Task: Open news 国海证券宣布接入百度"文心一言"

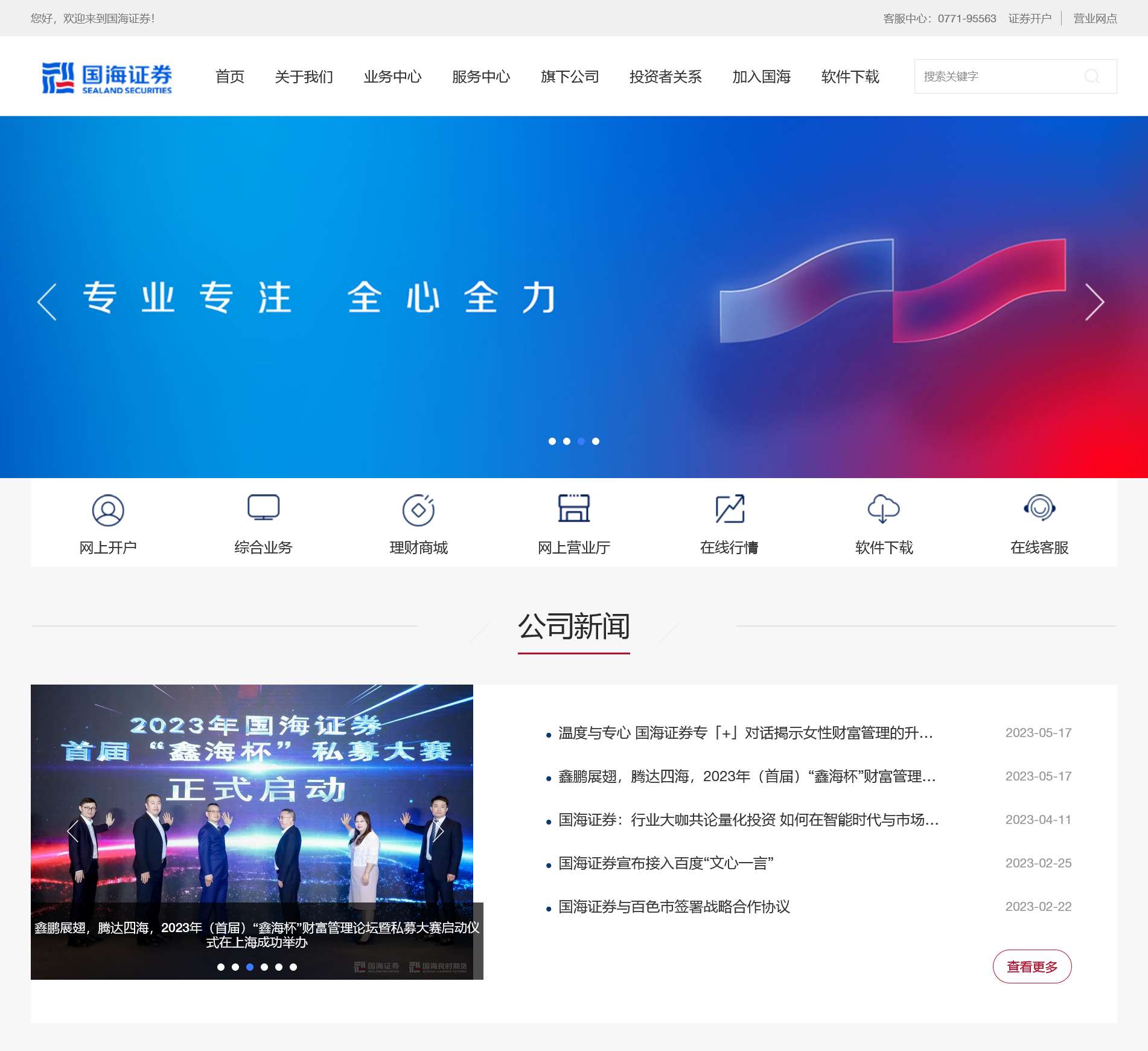Action: point(666,863)
